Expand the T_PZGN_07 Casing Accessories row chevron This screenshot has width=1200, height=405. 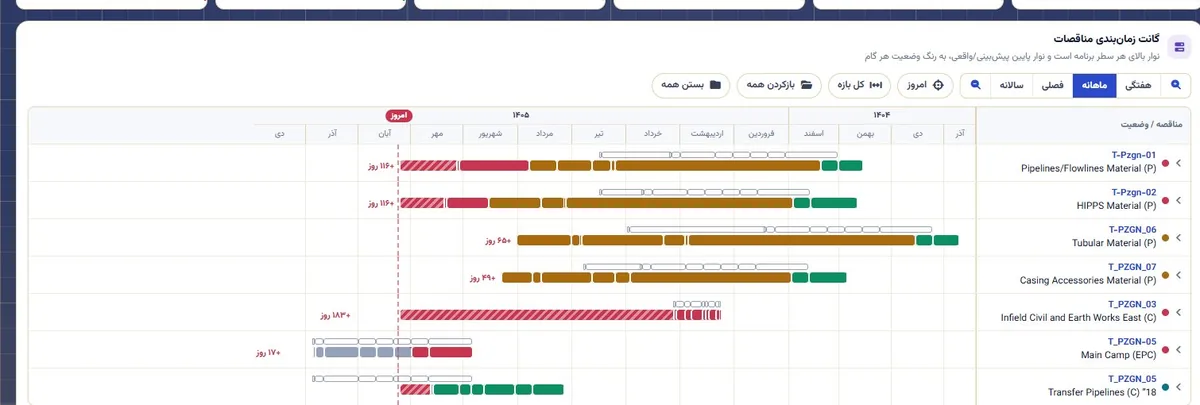1179,274
